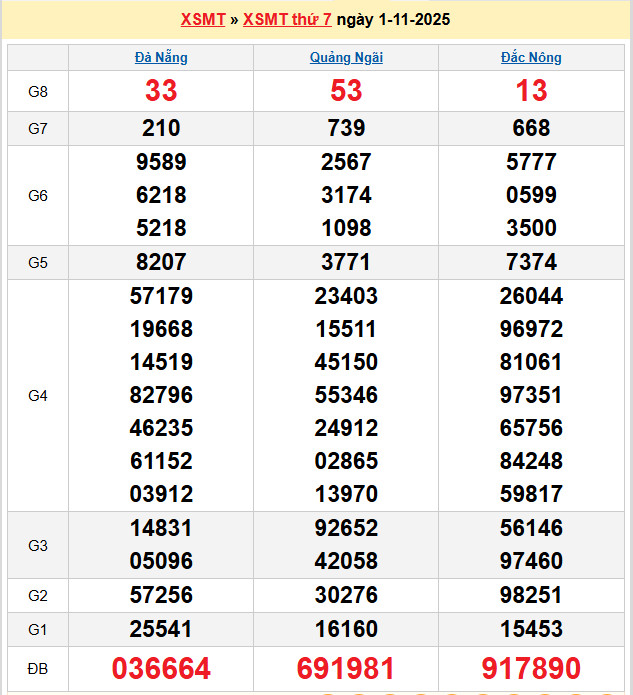Click Quảng Ngãi special prize 691981

pyautogui.click(x=346, y=669)
